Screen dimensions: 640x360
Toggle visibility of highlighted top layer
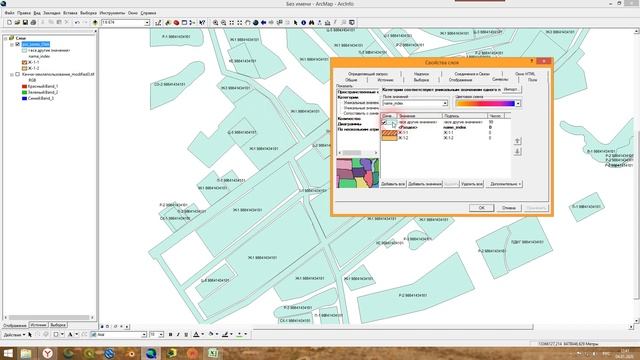(x=18, y=44)
